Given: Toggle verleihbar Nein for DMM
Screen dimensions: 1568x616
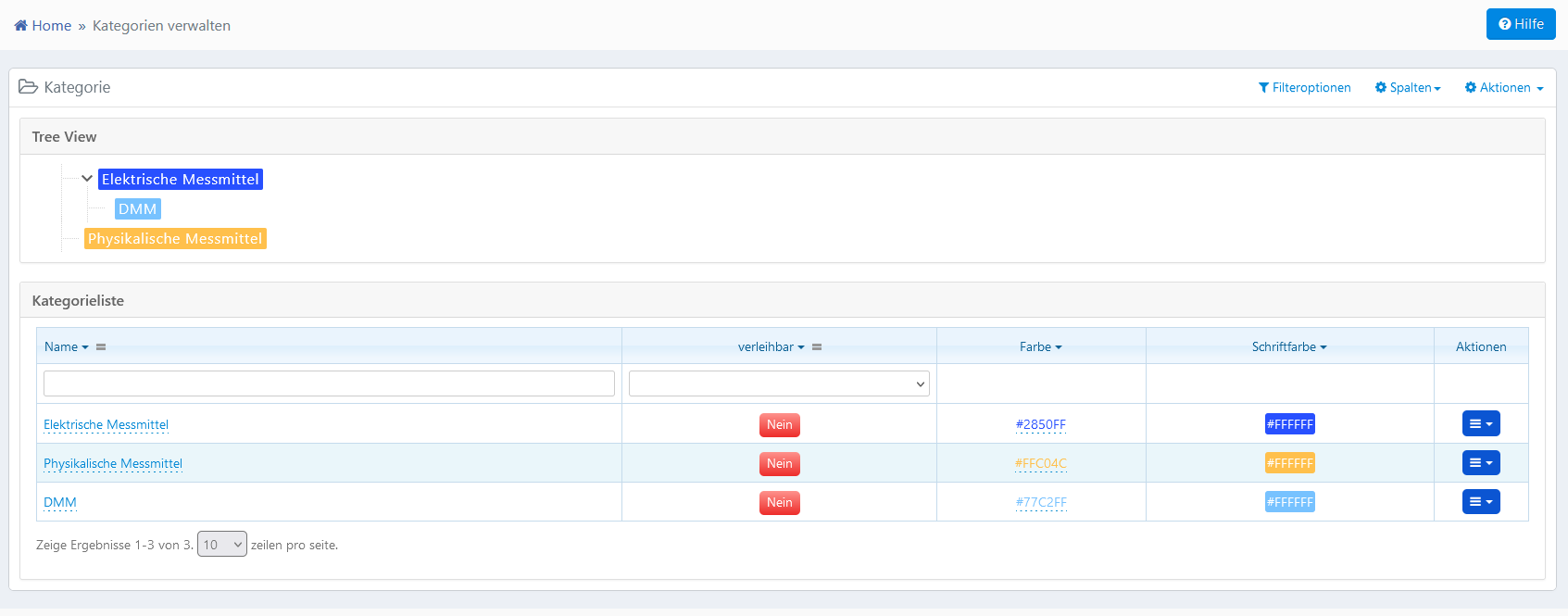Looking at the screenshot, I should (779, 503).
